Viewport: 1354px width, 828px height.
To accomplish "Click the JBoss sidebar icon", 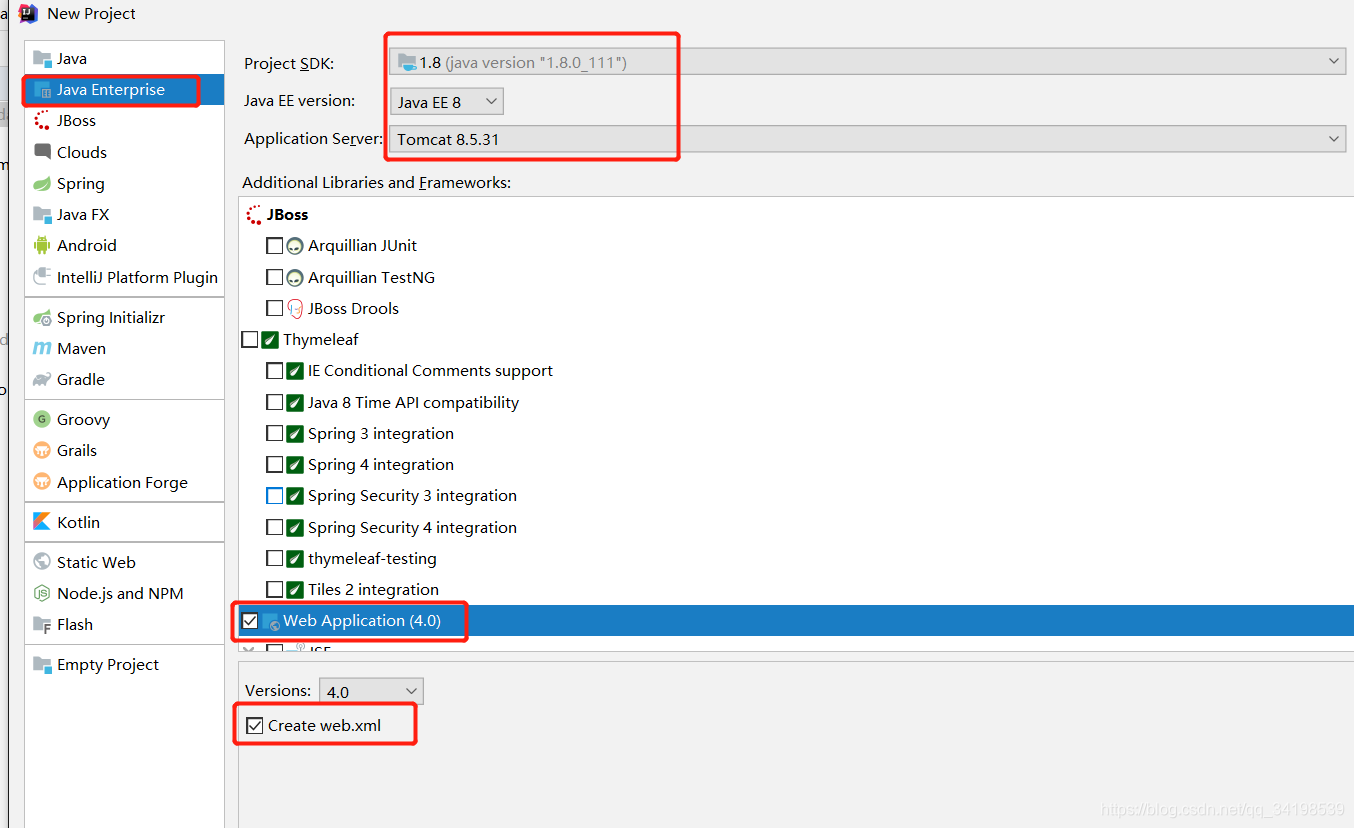I will click(x=42, y=121).
